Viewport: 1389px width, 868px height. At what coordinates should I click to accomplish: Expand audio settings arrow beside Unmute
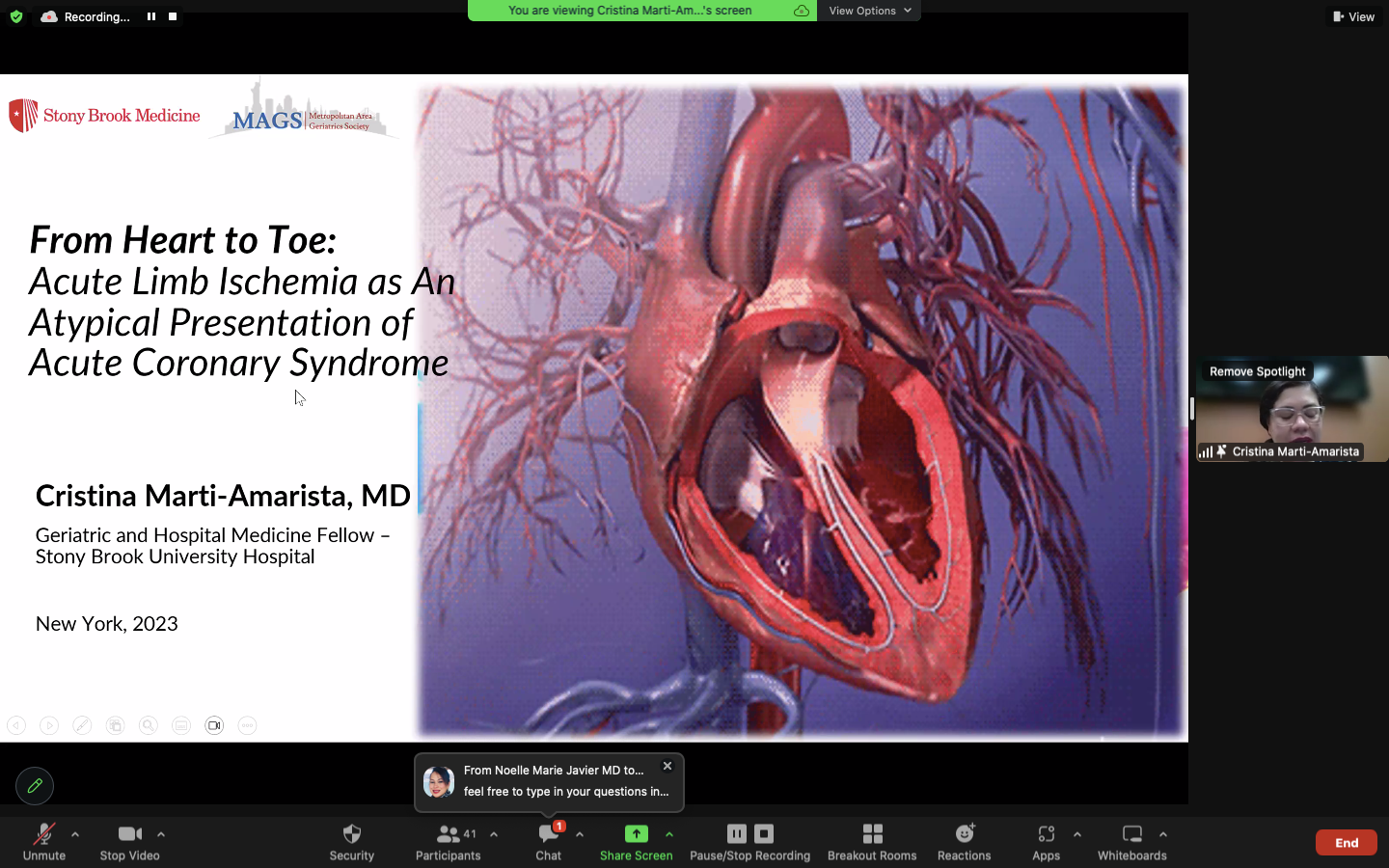(75, 834)
